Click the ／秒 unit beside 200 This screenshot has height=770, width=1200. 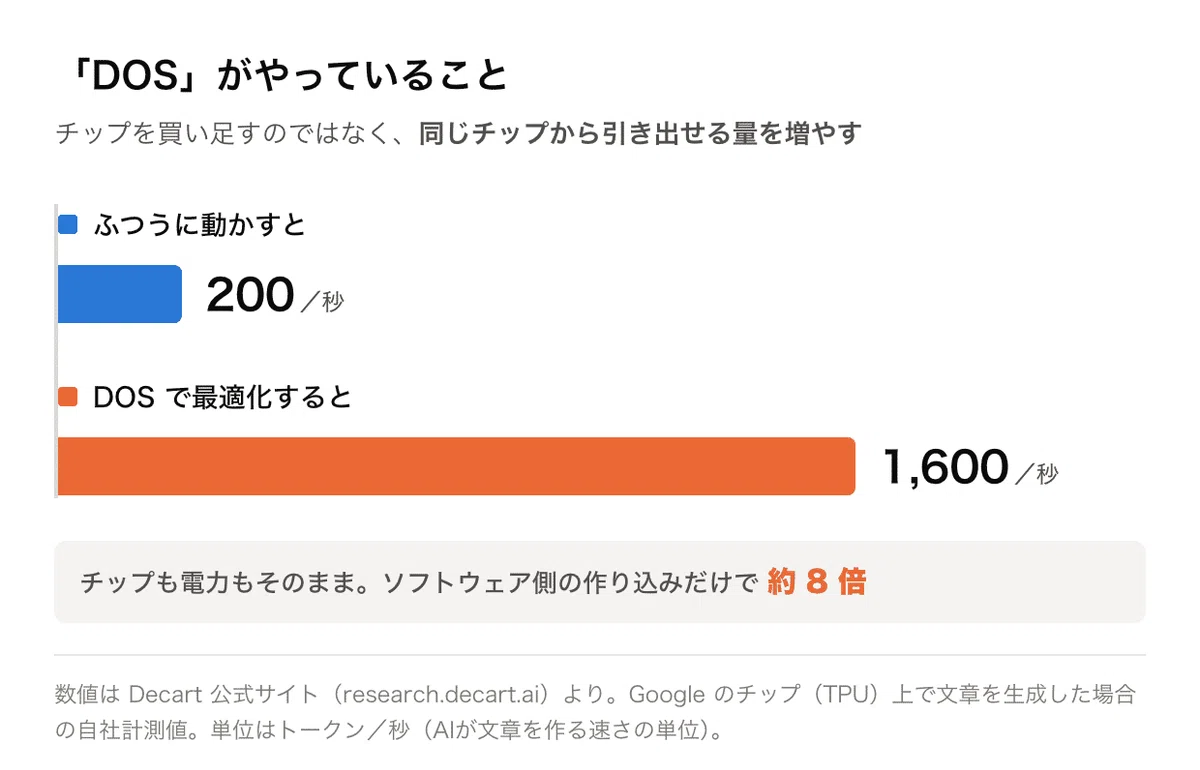[322, 301]
